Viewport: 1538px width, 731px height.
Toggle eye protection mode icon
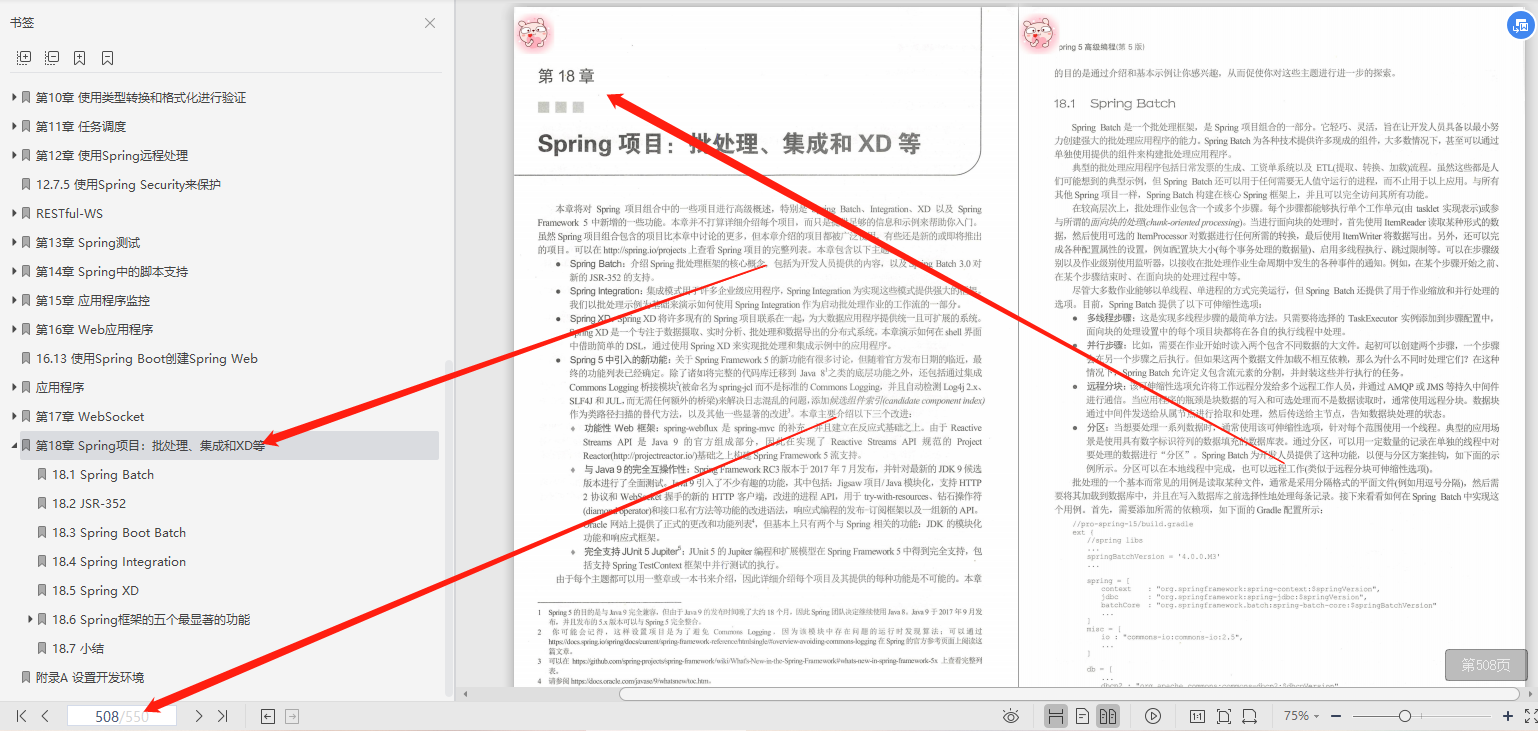point(1011,716)
